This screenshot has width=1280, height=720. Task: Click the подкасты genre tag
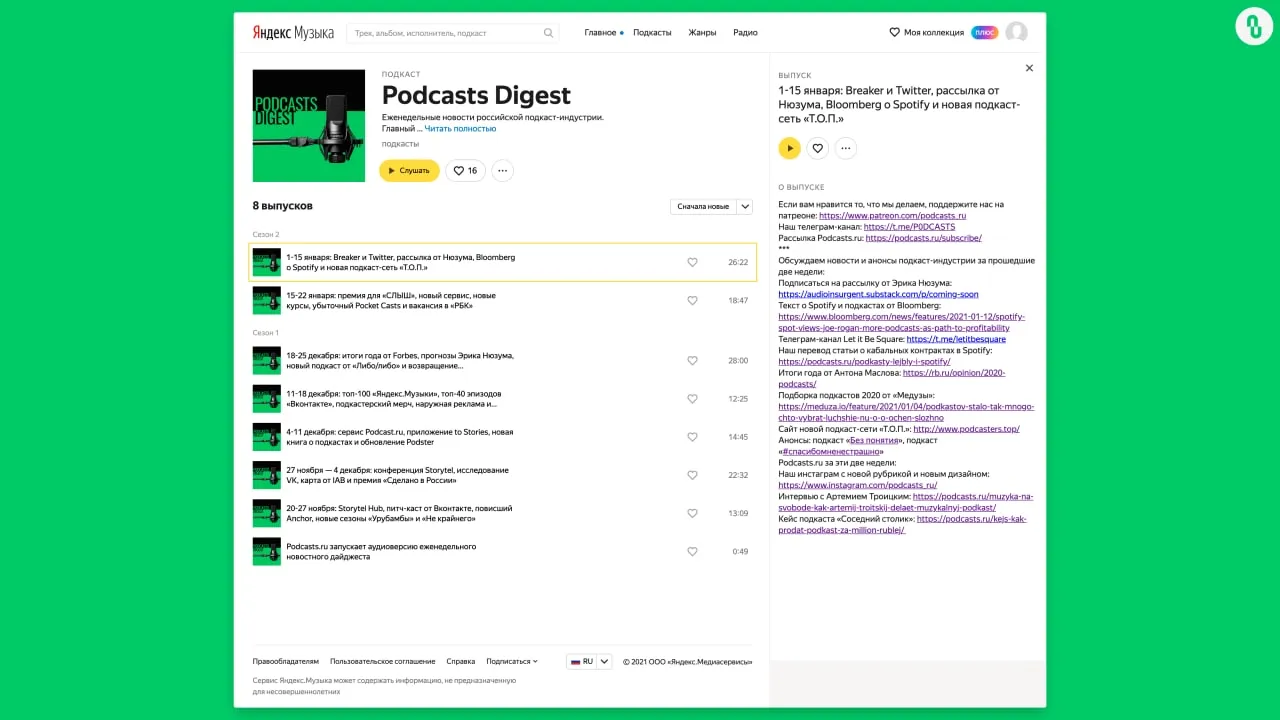pyautogui.click(x=400, y=144)
